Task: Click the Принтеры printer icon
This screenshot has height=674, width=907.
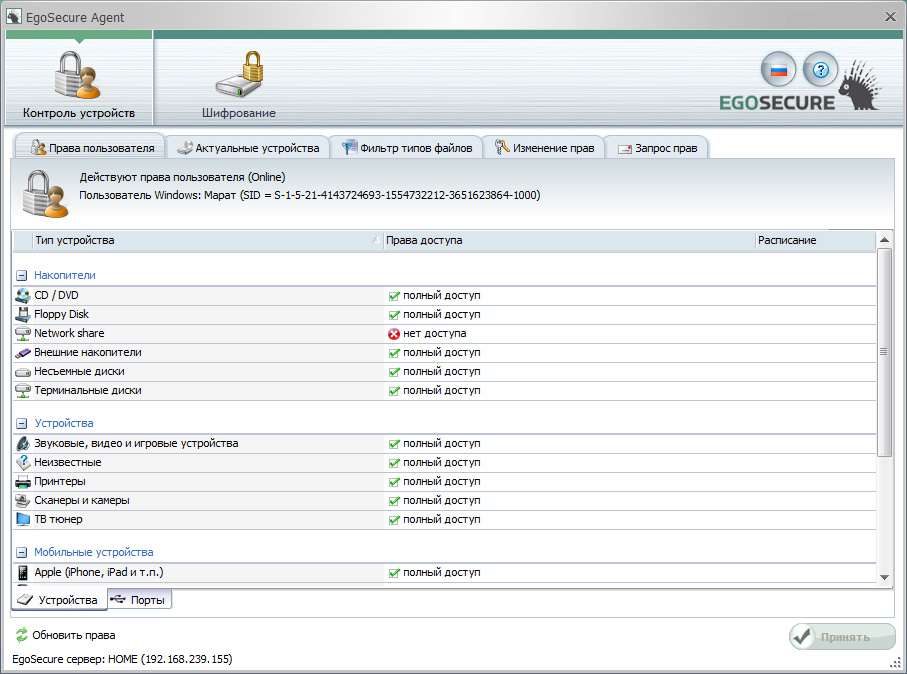Action: click(x=23, y=482)
